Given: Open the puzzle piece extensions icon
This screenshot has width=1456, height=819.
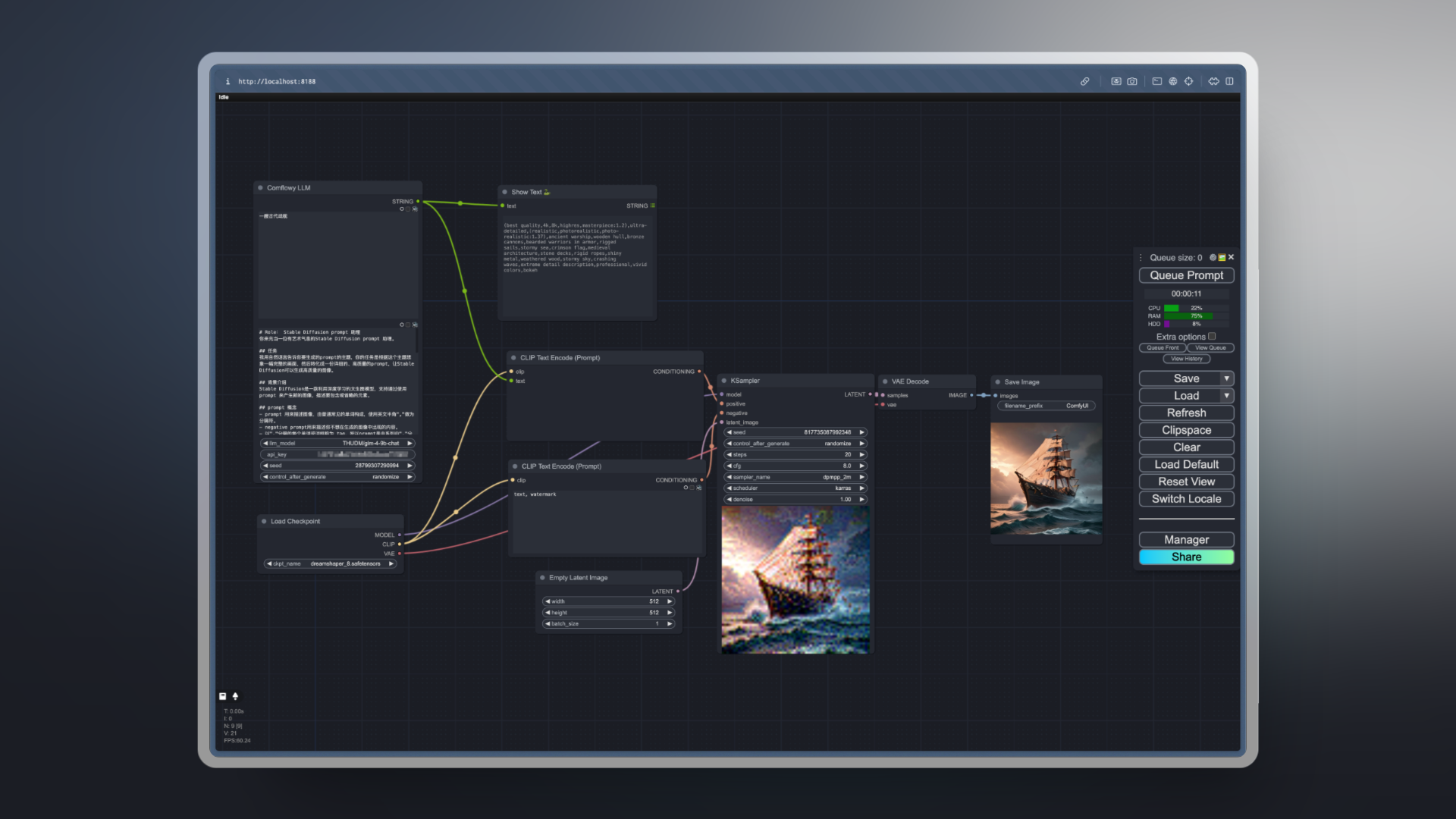Looking at the screenshot, I should [x=1213, y=81].
